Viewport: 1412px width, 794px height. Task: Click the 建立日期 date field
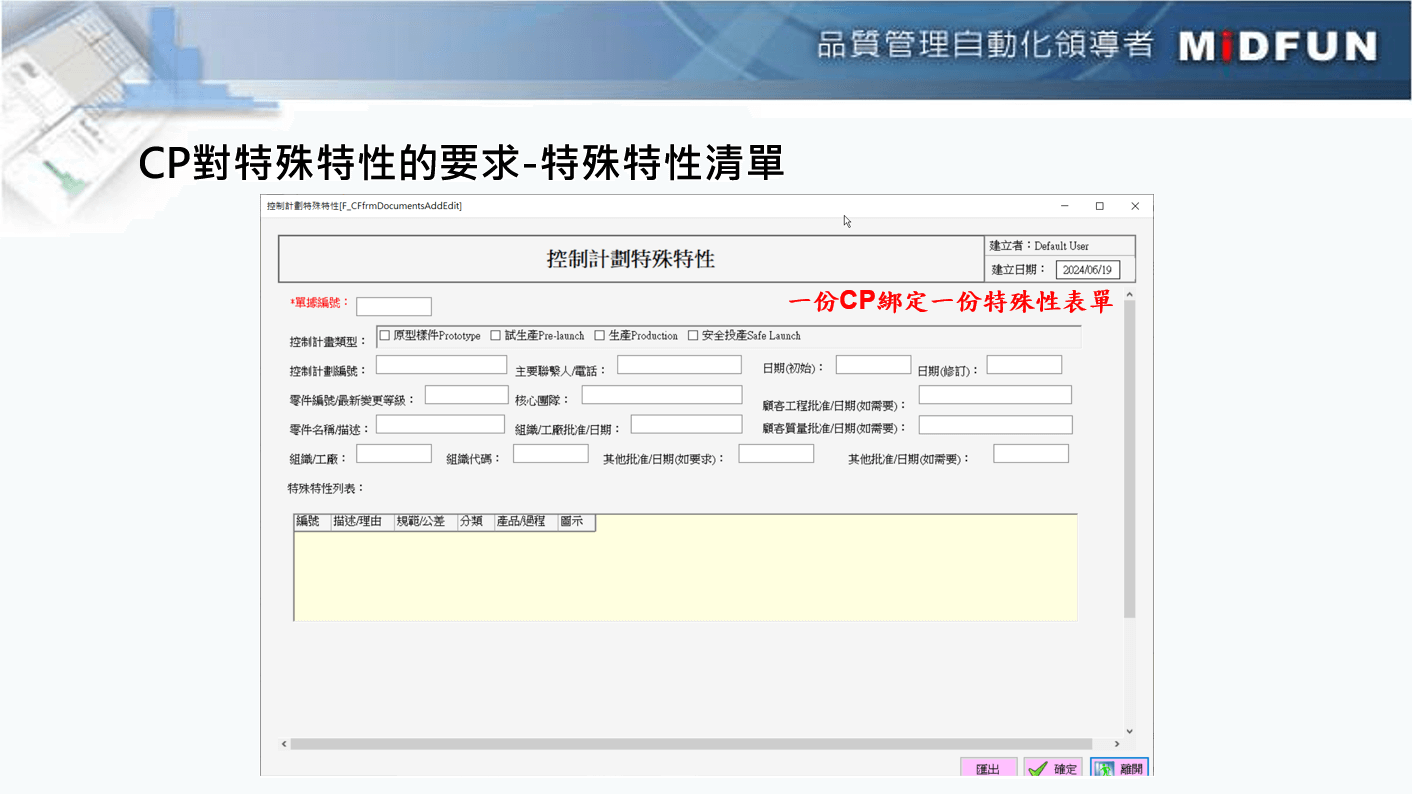1088,270
